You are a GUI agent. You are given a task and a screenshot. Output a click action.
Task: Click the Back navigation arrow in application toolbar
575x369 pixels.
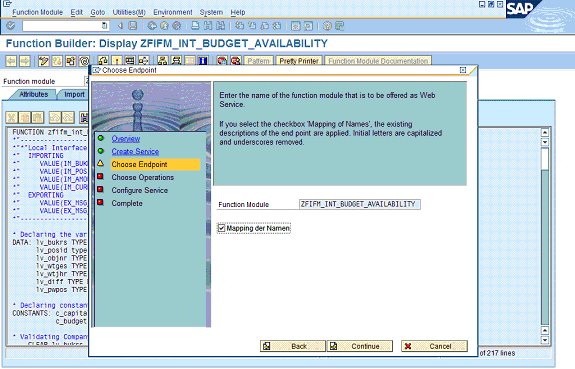click(x=11, y=61)
